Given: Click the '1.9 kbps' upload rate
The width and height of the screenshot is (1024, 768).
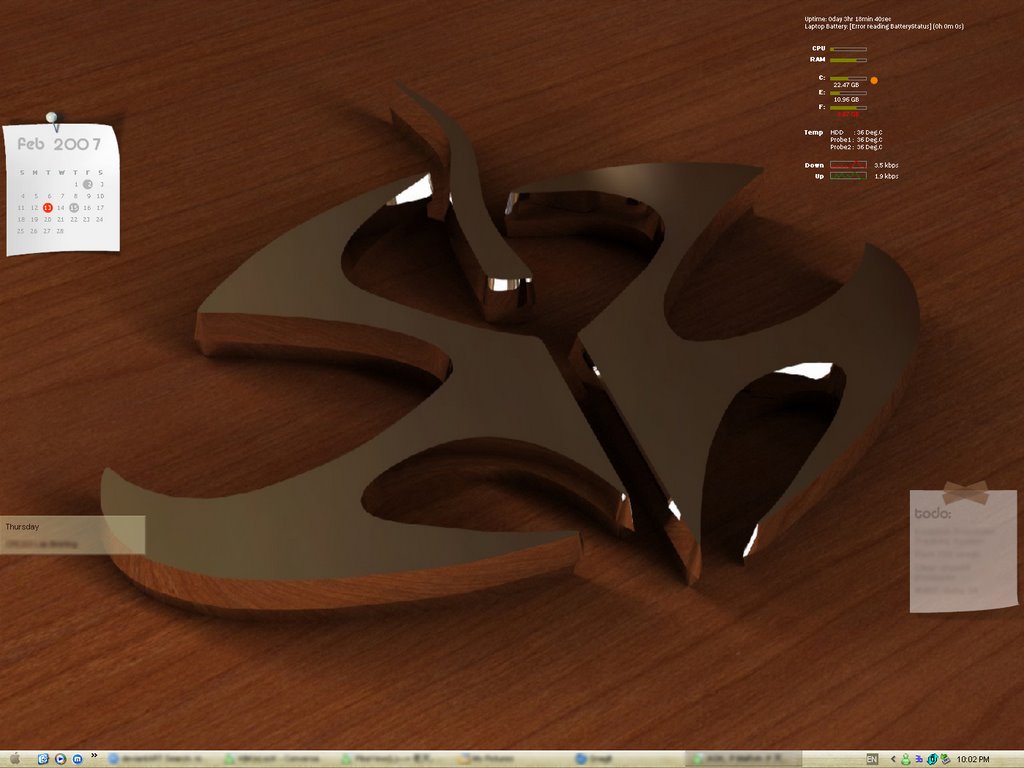Looking at the screenshot, I should click(x=886, y=176).
